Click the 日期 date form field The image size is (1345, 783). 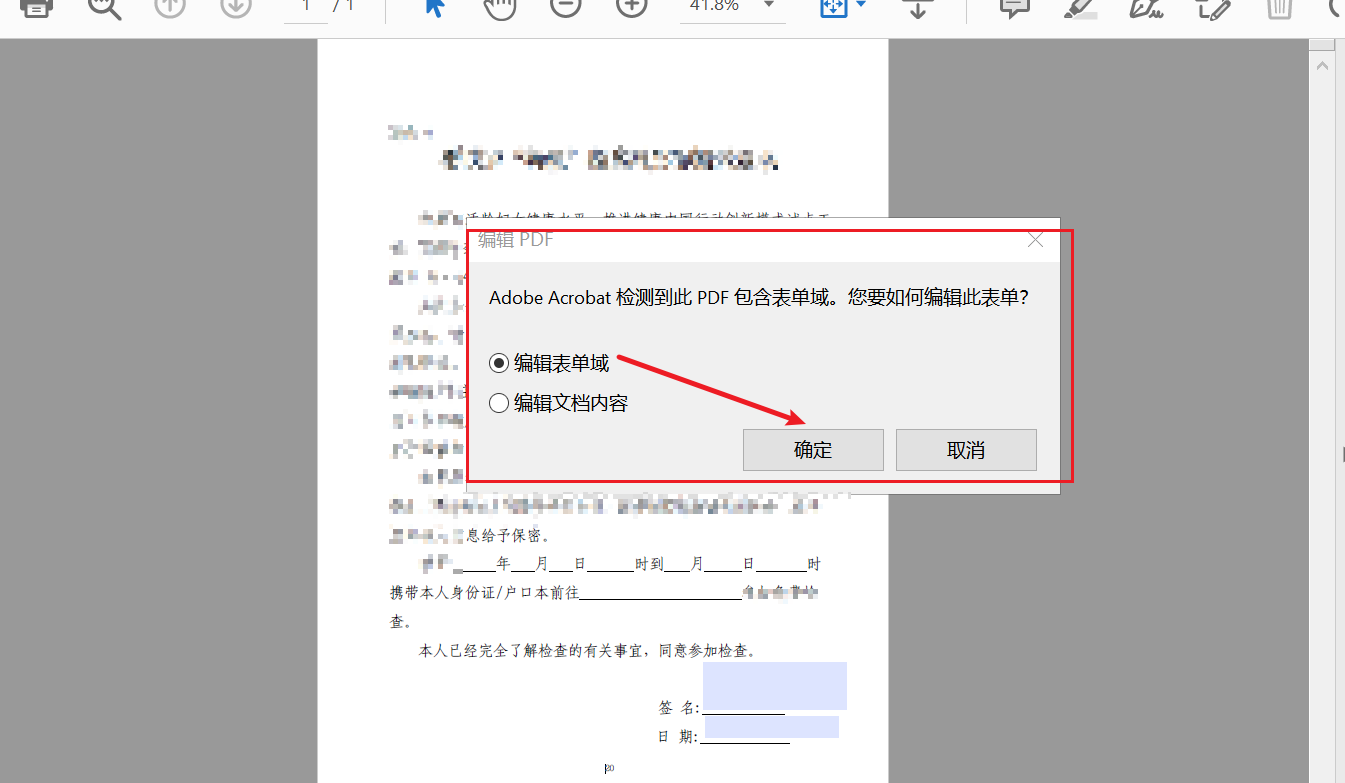click(772, 727)
